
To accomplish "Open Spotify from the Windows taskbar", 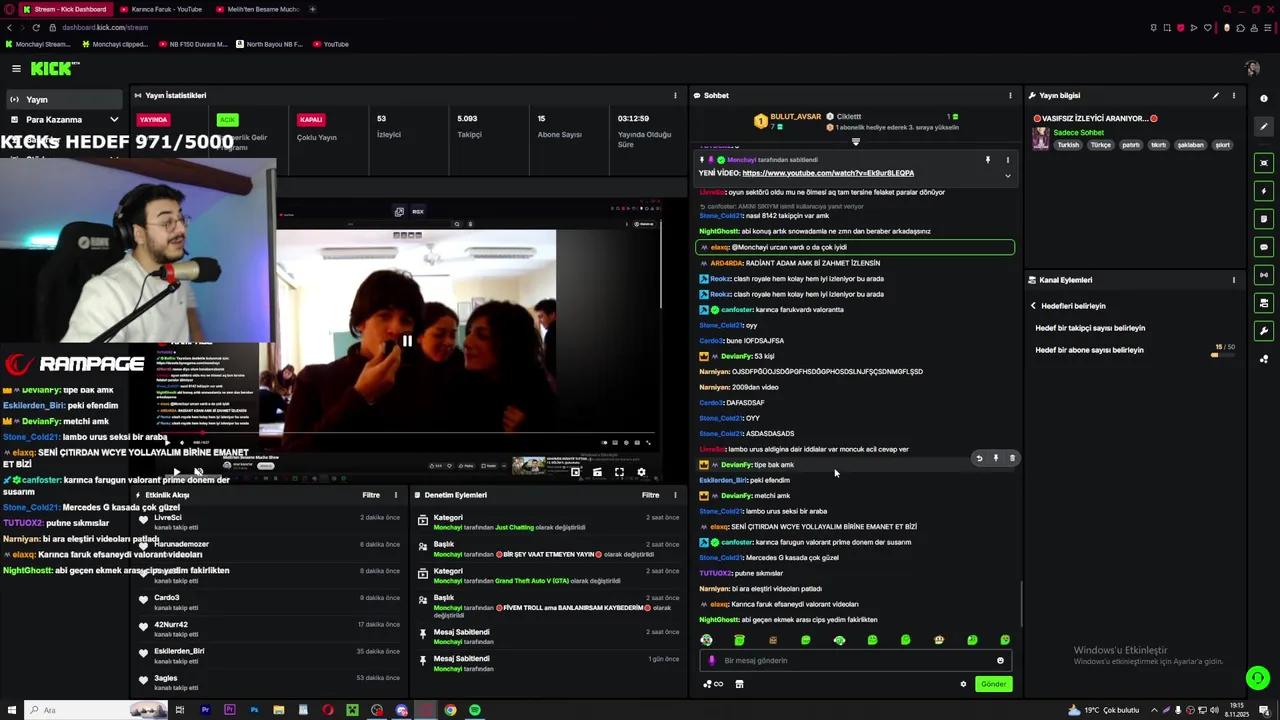I will (x=475, y=710).
